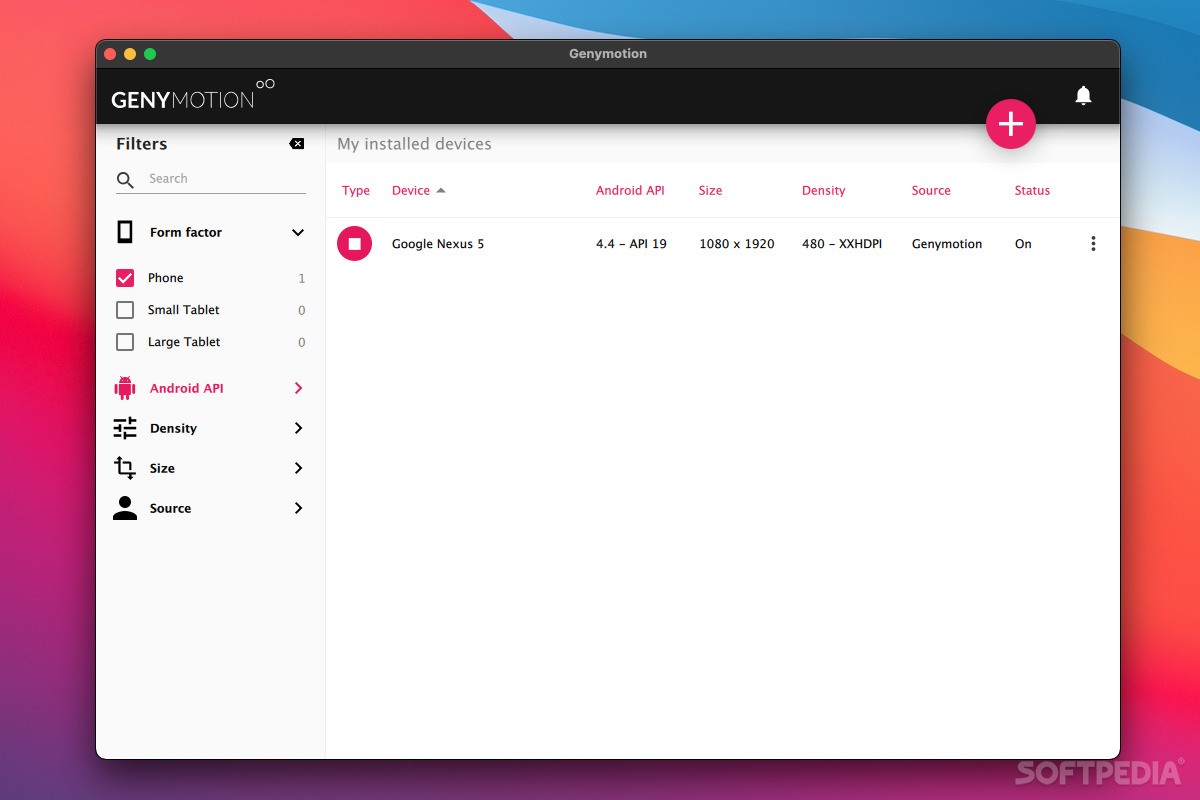Uncheck the Phone filter checkbox

(x=125, y=278)
